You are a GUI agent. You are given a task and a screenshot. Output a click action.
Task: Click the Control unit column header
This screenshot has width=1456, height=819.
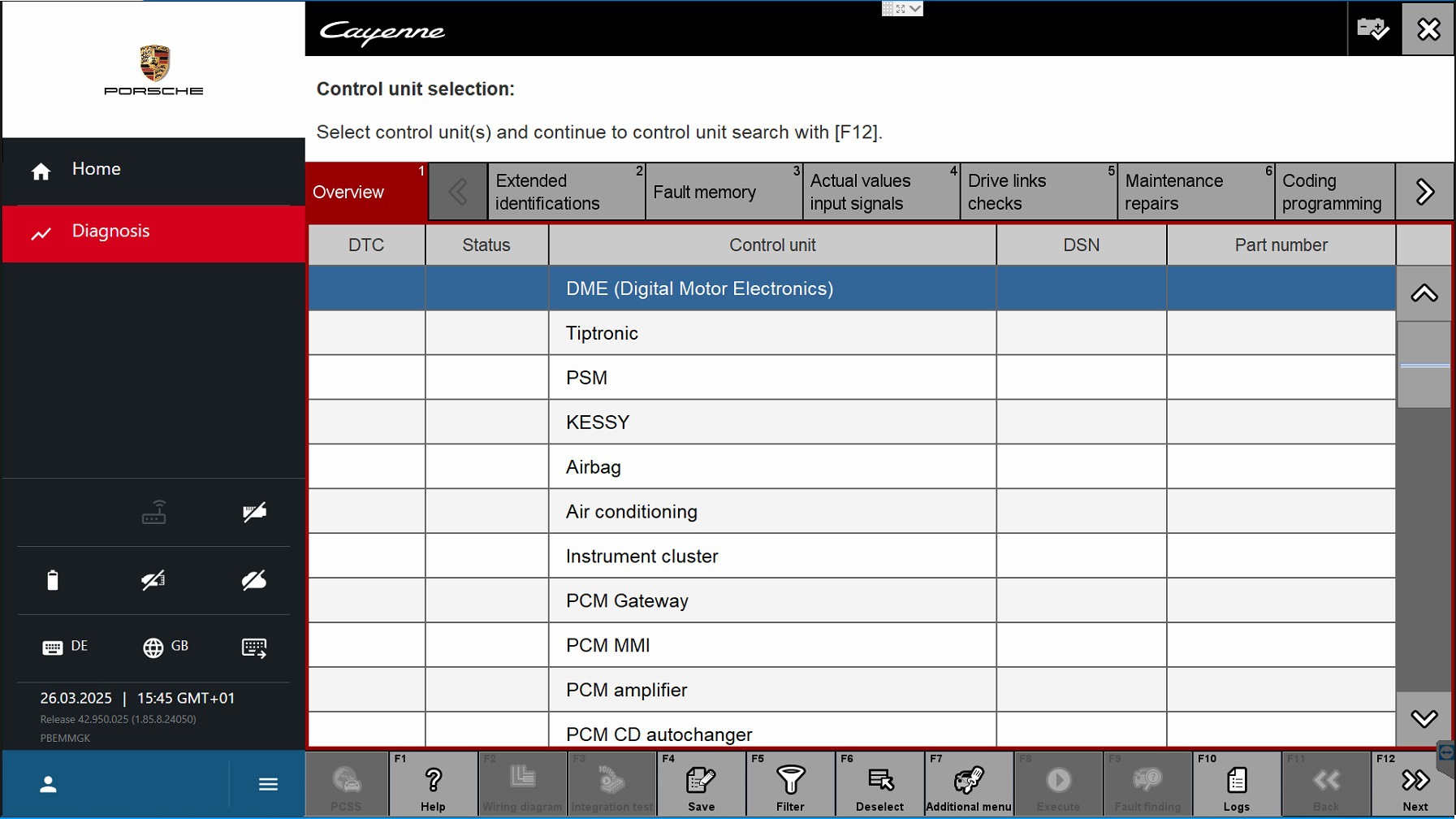(x=772, y=245)
